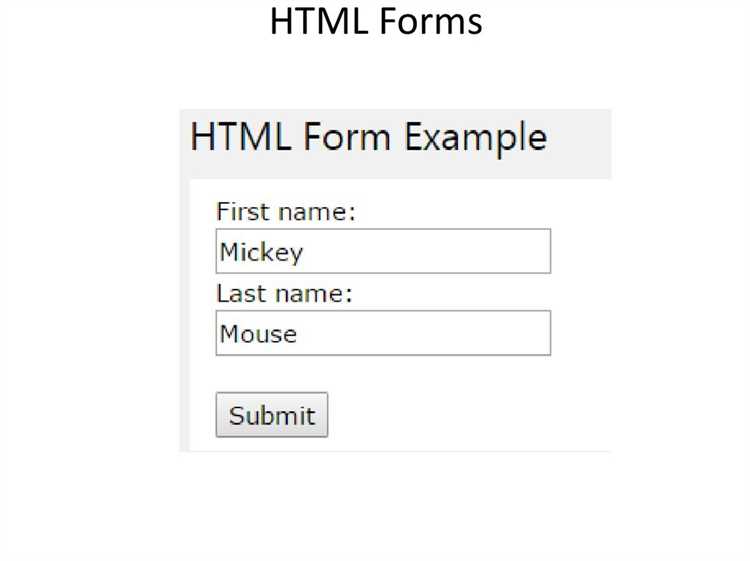Click the "First name:" label
This screenshot has height=561, width=750.
click(x=286, y=212)
